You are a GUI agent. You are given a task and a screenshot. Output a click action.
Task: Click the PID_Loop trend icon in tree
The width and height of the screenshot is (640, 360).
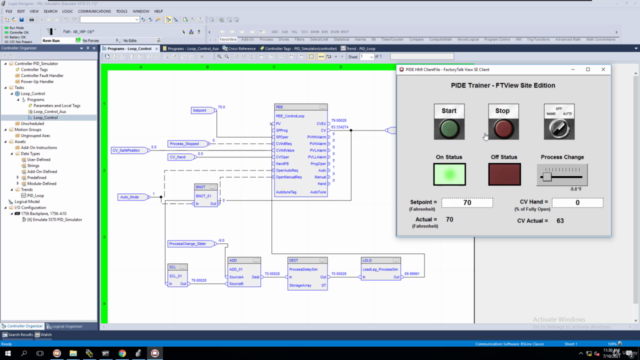click(x=24, y=196)
